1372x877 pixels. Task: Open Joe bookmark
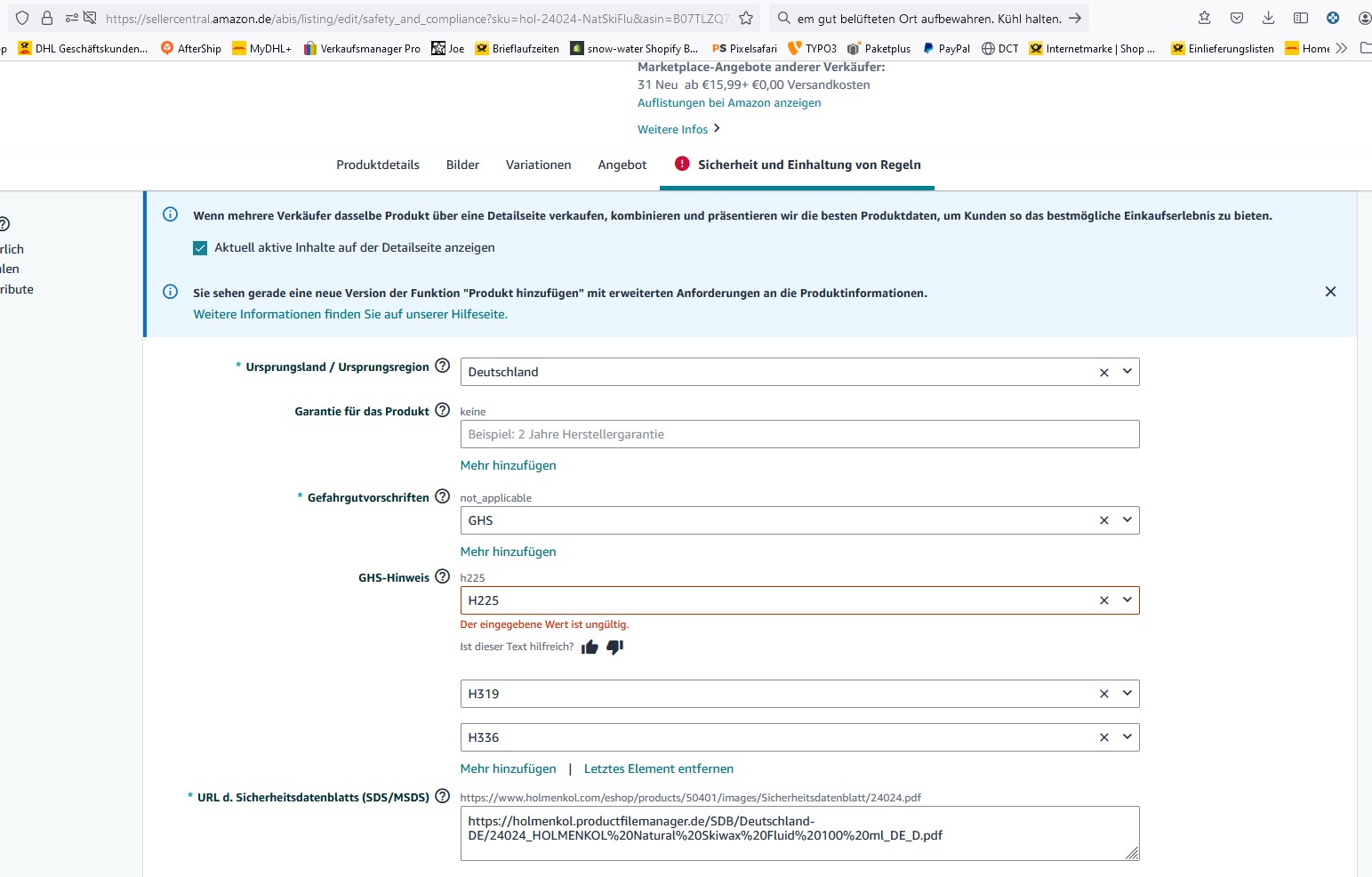click(x=448, y=48)
